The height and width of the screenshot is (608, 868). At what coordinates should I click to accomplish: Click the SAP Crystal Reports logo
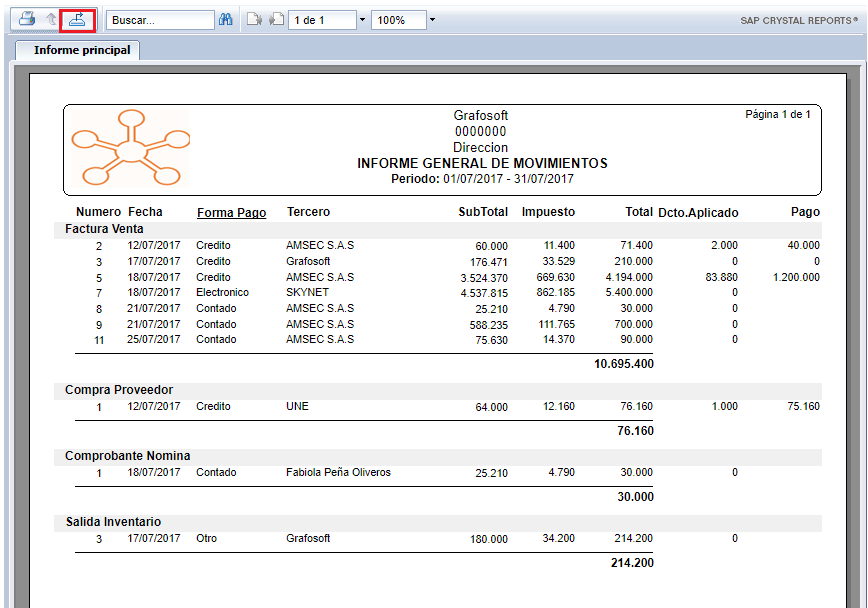pyautogui.click(x=801, y=20)
